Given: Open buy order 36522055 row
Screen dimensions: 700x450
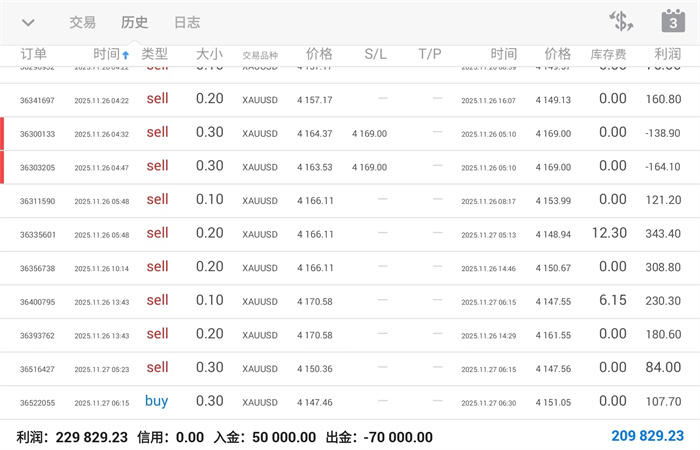Looking at the screenshot, I should pyautogui.click(x=350, y=402).
